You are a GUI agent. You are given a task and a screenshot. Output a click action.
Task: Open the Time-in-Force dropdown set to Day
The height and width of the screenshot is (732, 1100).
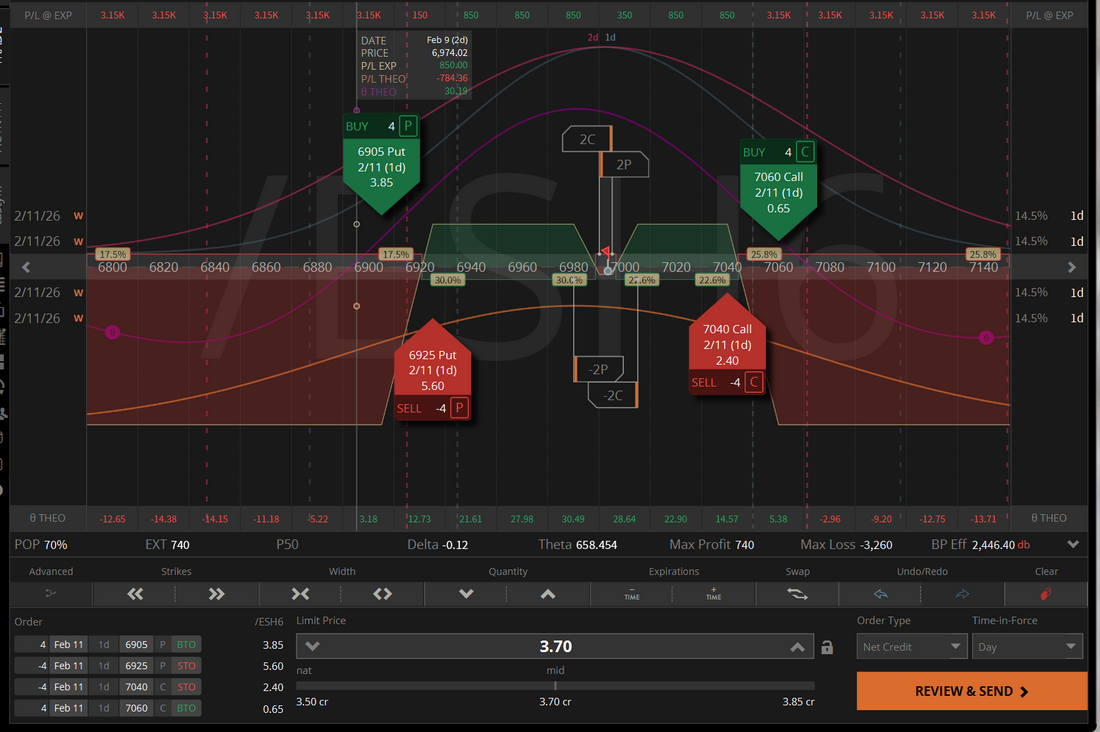tap(1027, 647)
